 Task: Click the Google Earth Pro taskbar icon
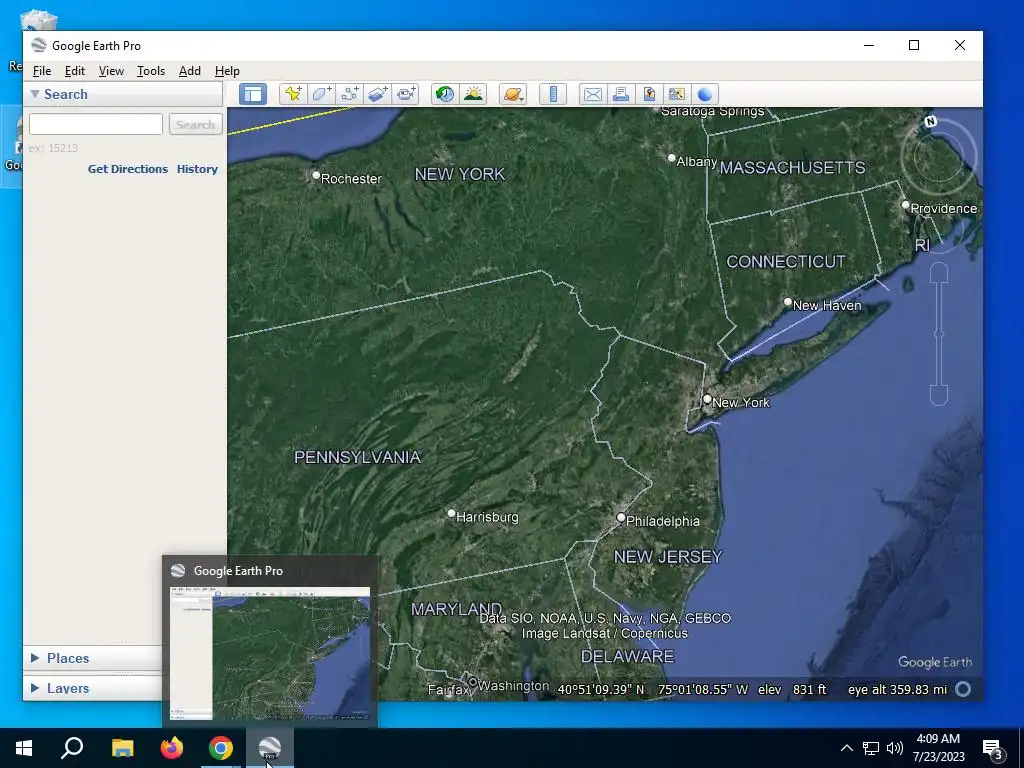click(x=270, y=748)
